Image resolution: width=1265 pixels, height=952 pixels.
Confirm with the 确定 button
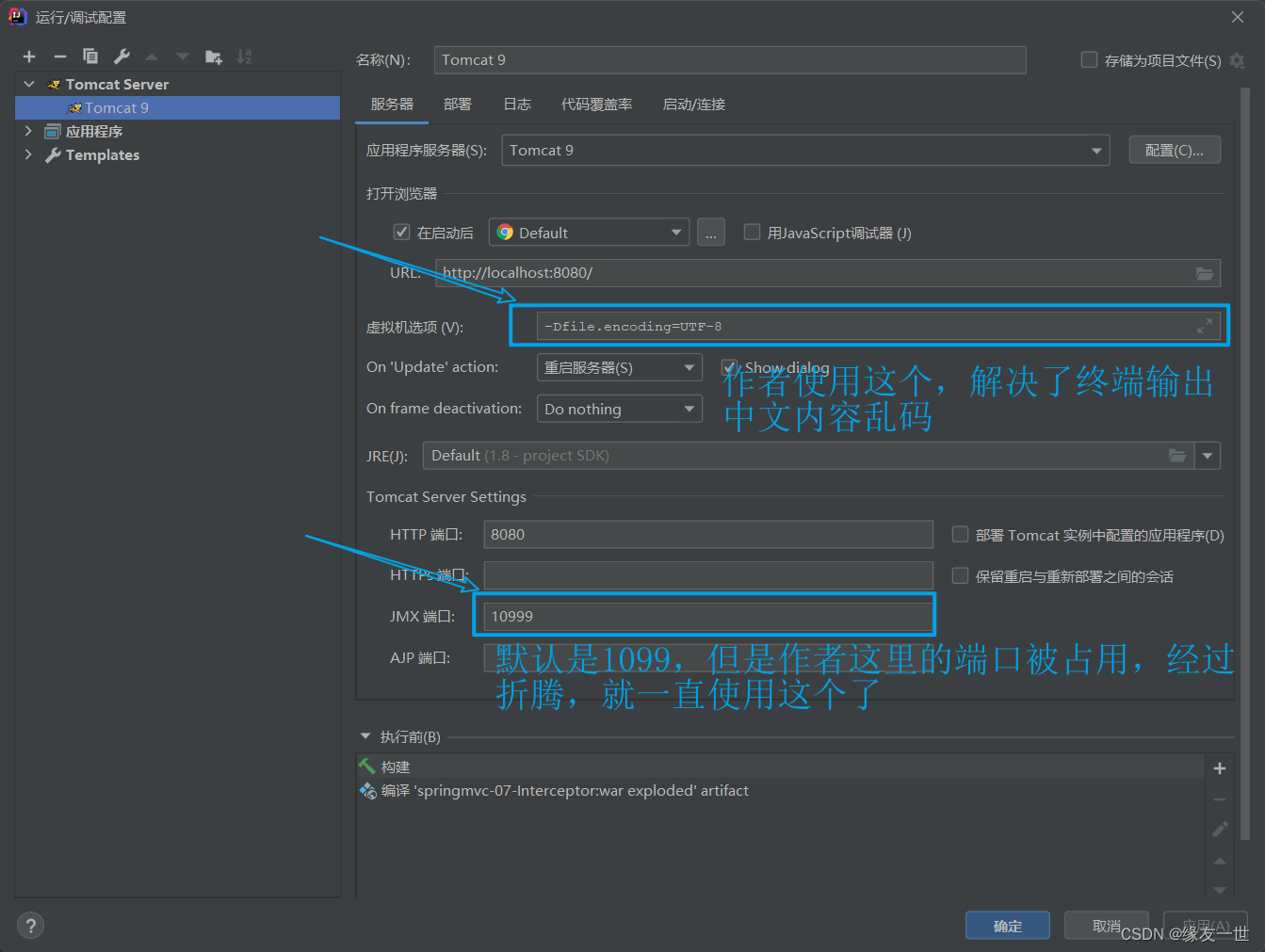point(1008,926)
